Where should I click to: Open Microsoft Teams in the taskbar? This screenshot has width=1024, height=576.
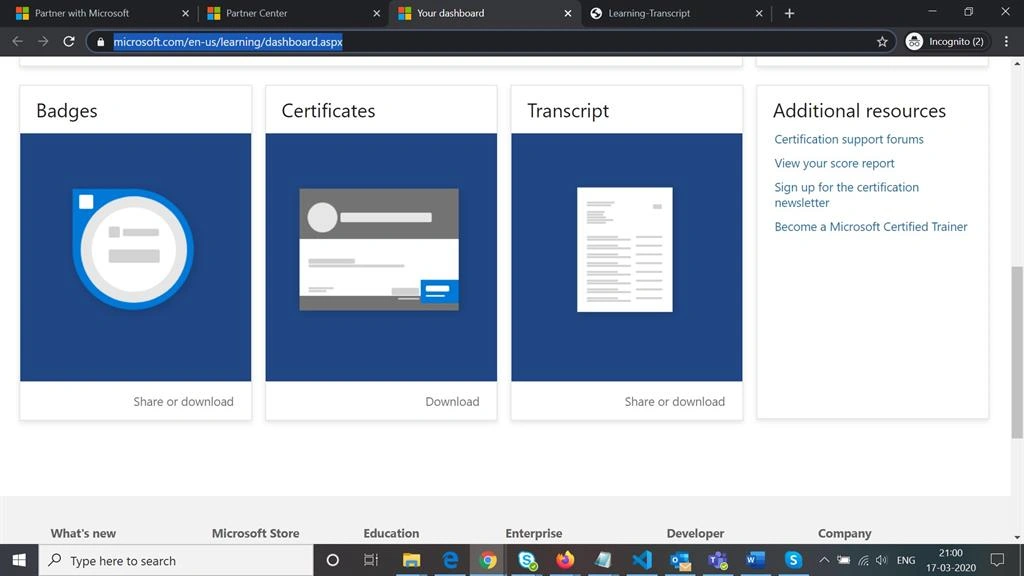718,560
